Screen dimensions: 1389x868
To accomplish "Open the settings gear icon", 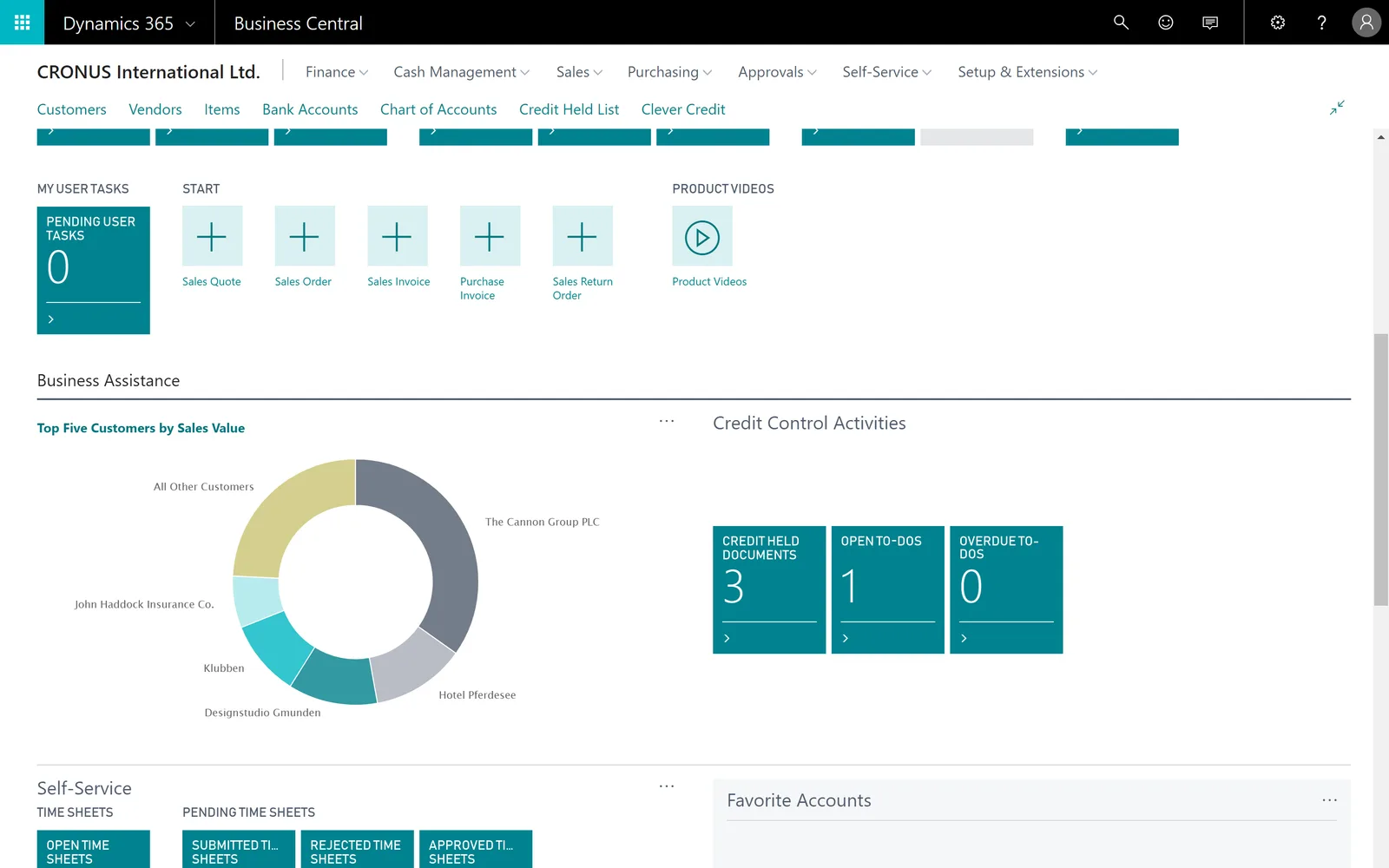I will tap(1278, 23).
